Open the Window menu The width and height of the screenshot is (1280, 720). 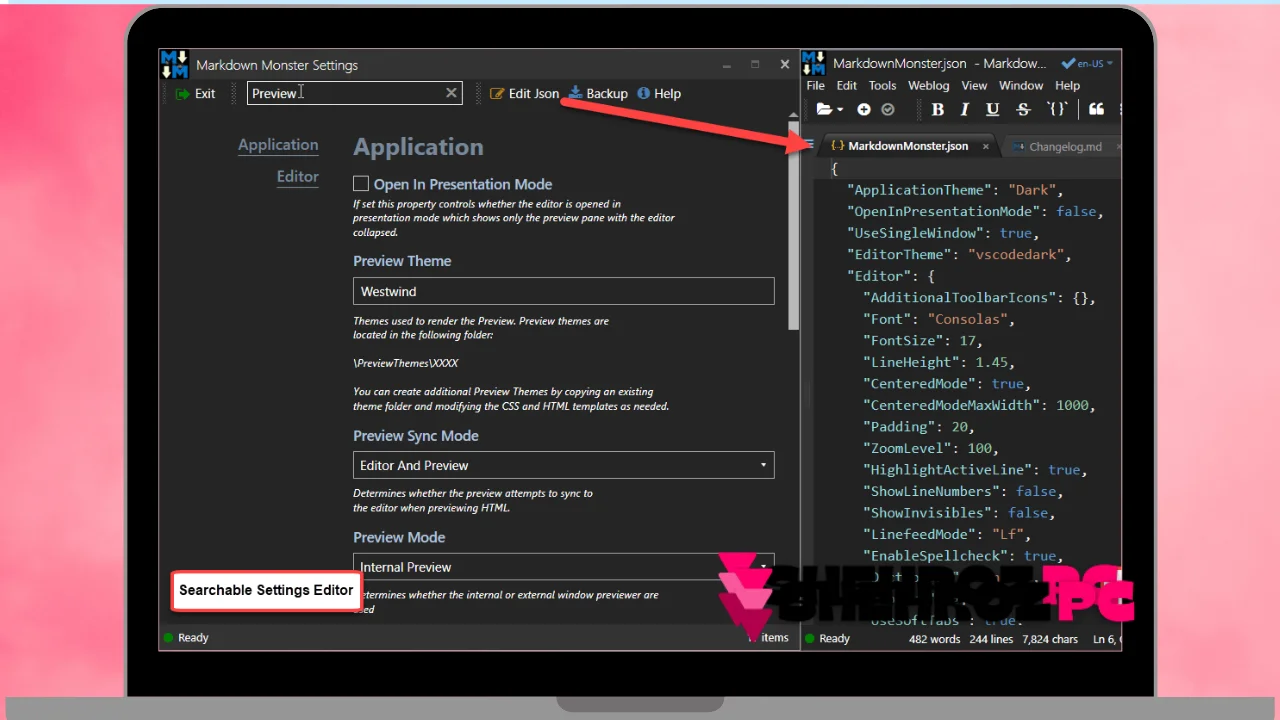click(x=1021, y=86)
